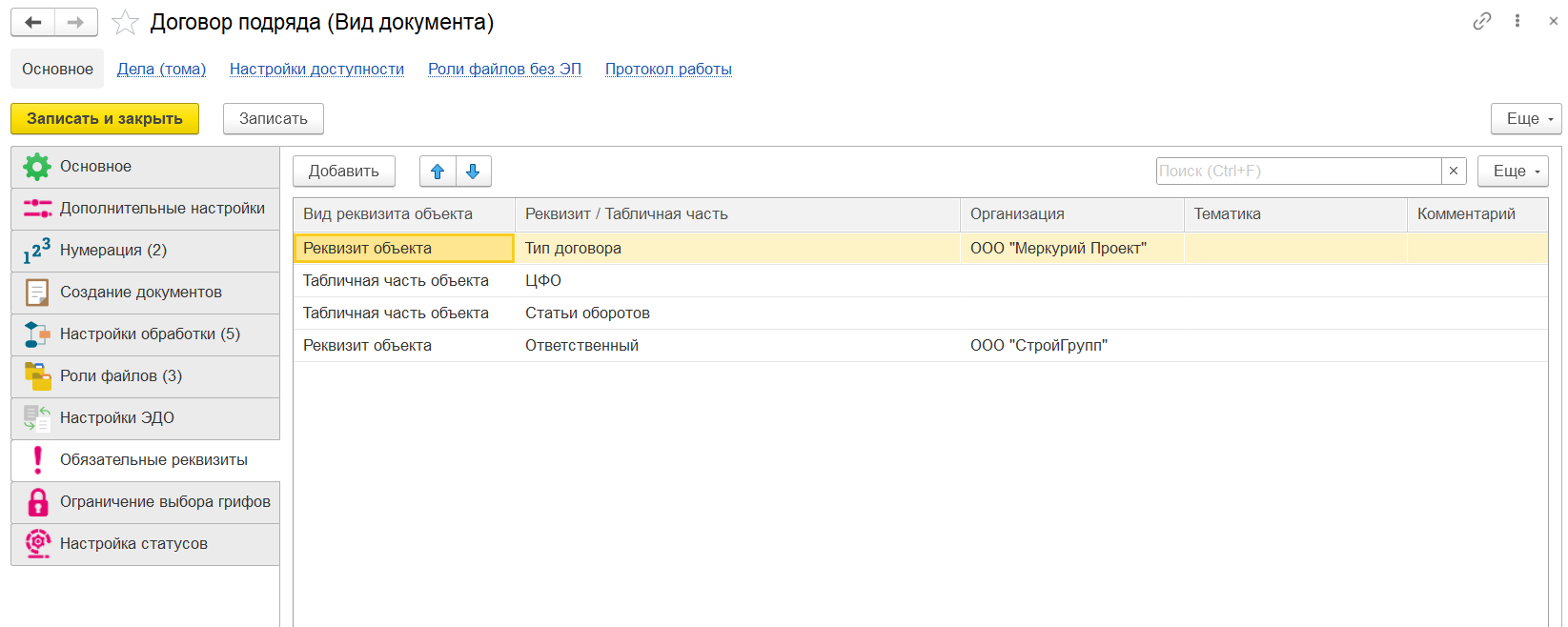This screenshot has height=627, width=1568.
Task: Open the three-dot options menu
Action: (x=1517, y=21)
